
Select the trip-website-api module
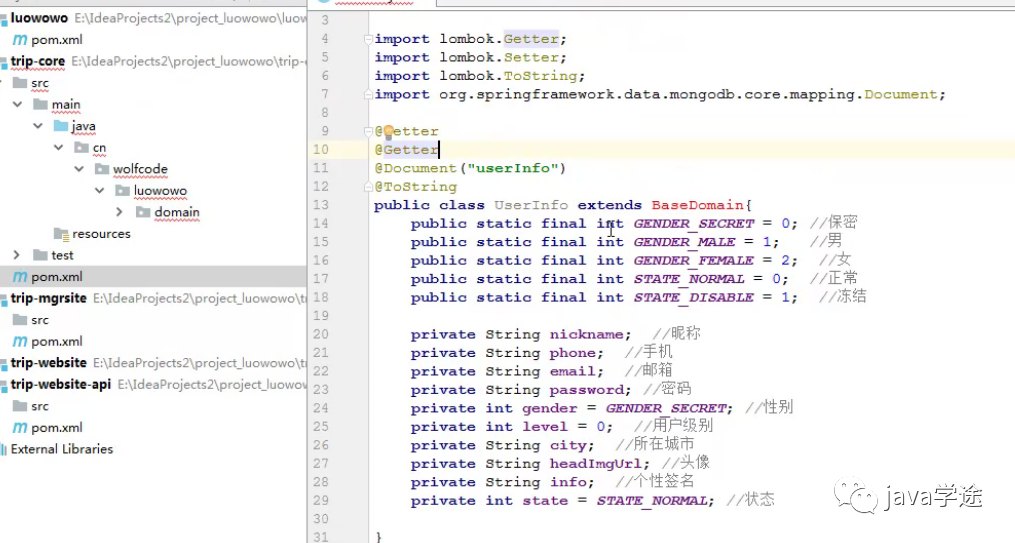pos(60,385)
